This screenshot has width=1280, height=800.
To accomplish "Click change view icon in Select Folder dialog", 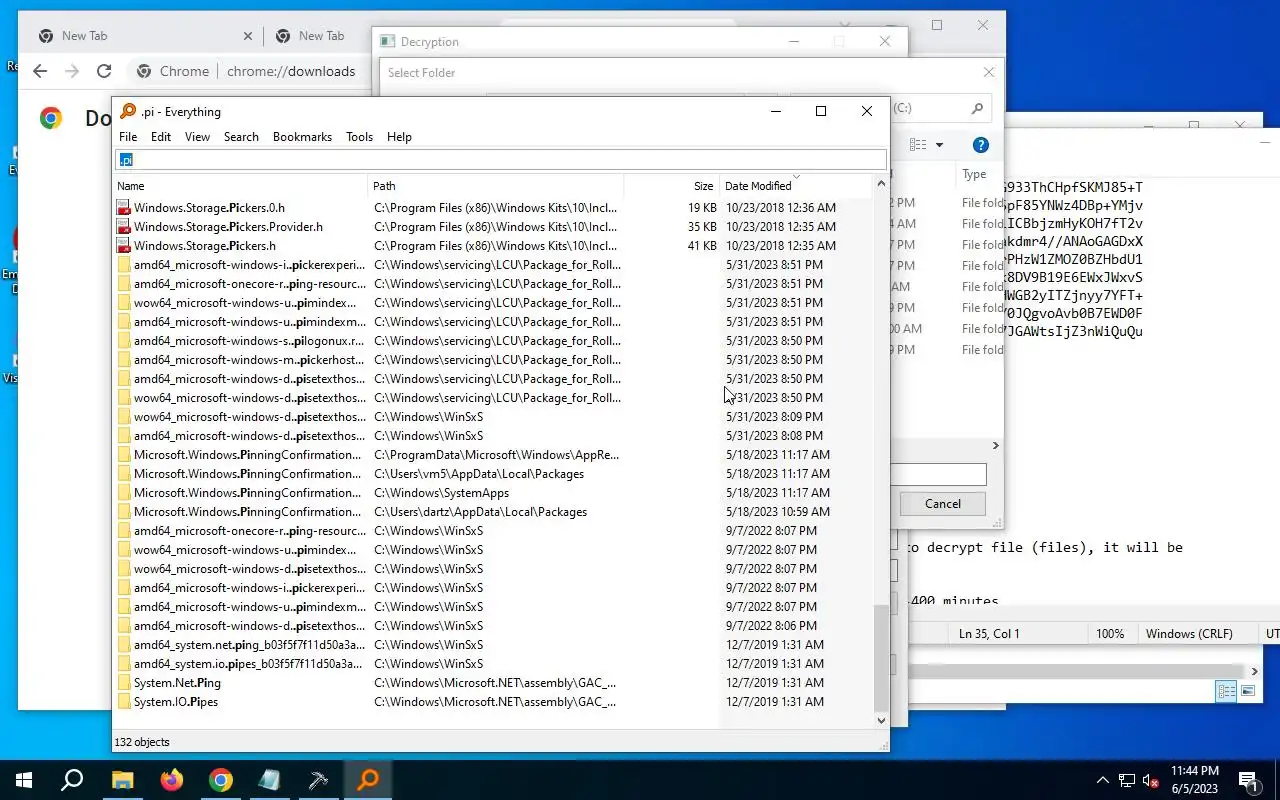I will tap(917, 145).
